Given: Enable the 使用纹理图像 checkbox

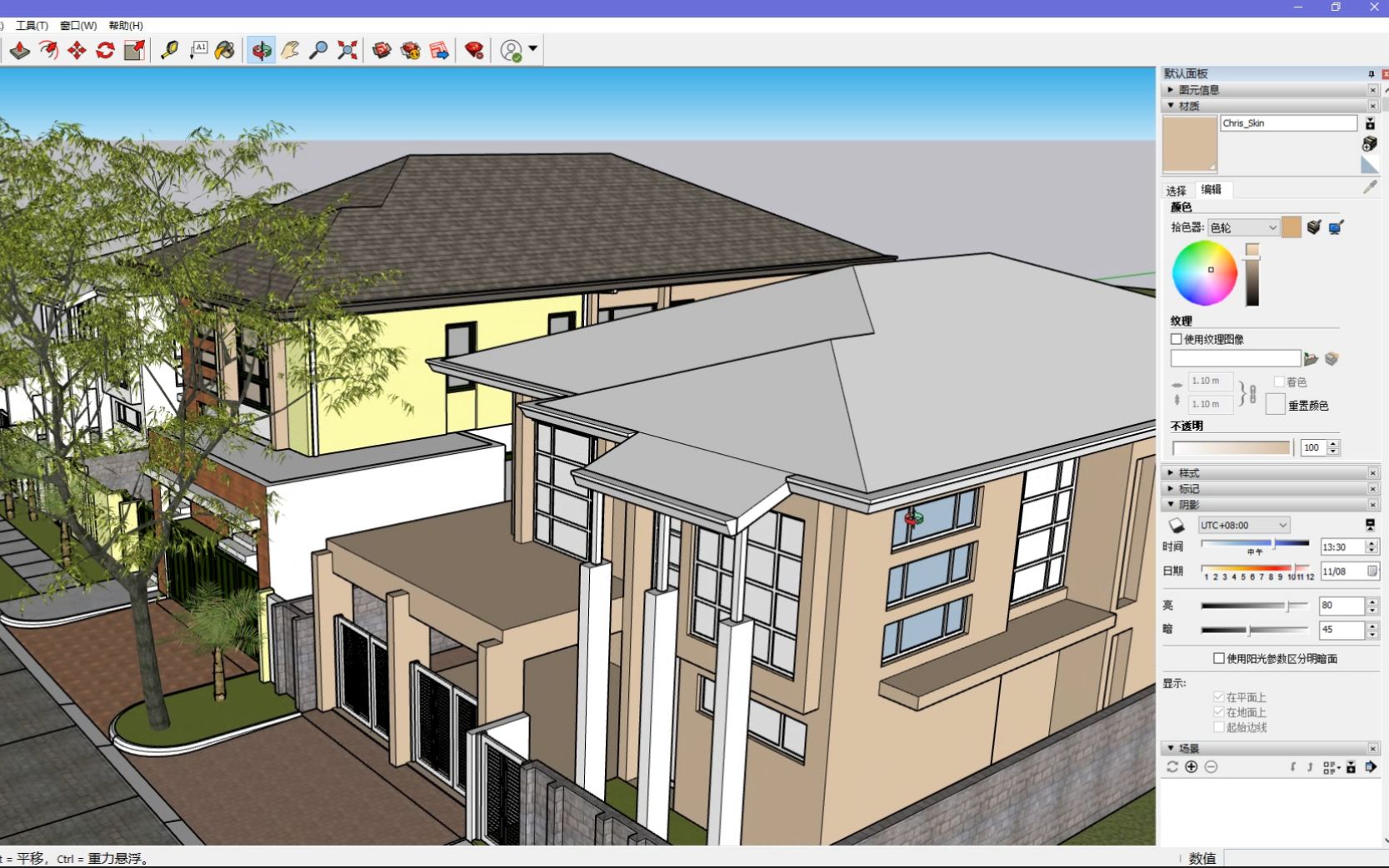Looking at the screenshot, I should click(x=1176, y=339).
